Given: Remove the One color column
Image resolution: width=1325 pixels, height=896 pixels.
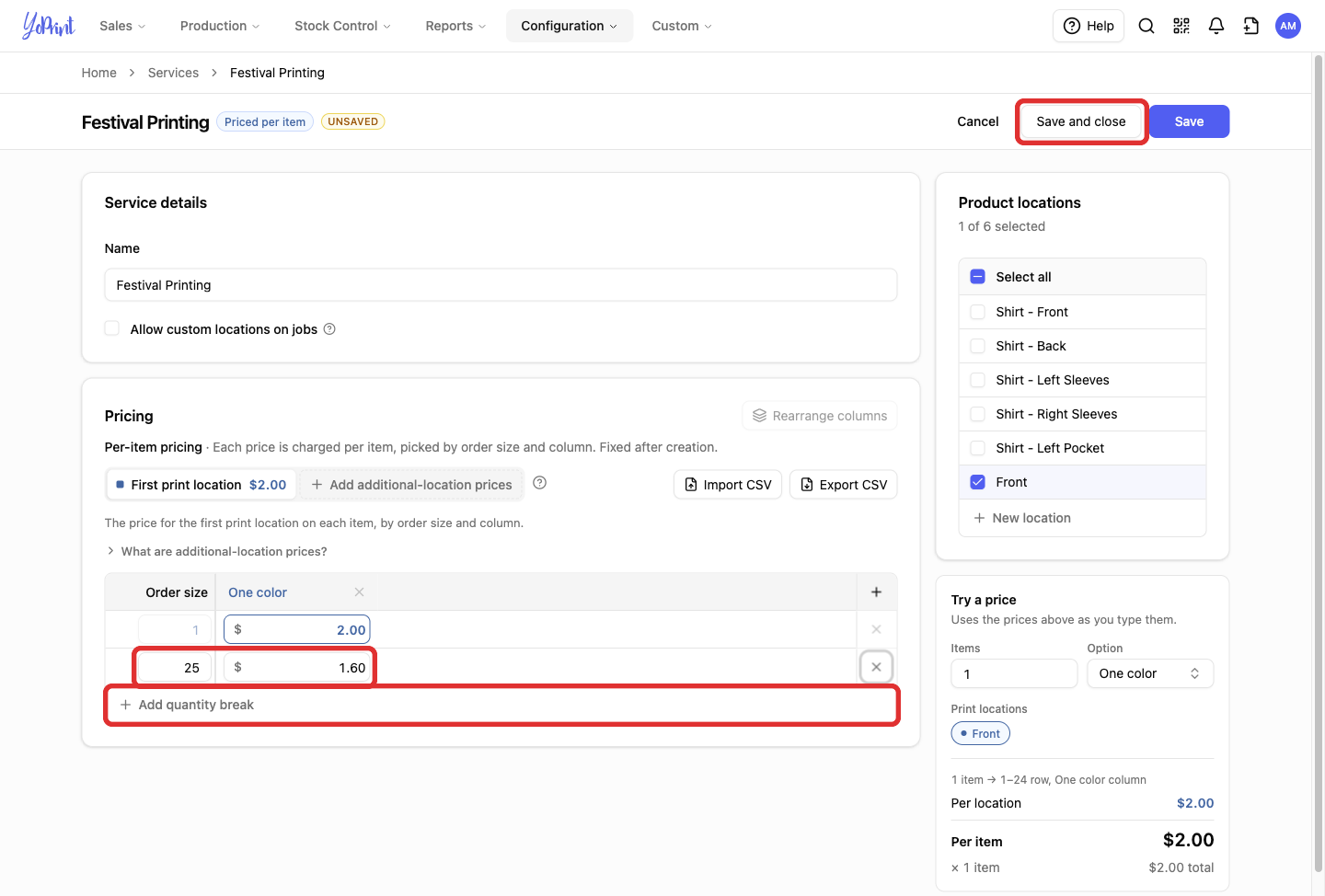Looking at the screenshot, I should (x=360, y=592).
